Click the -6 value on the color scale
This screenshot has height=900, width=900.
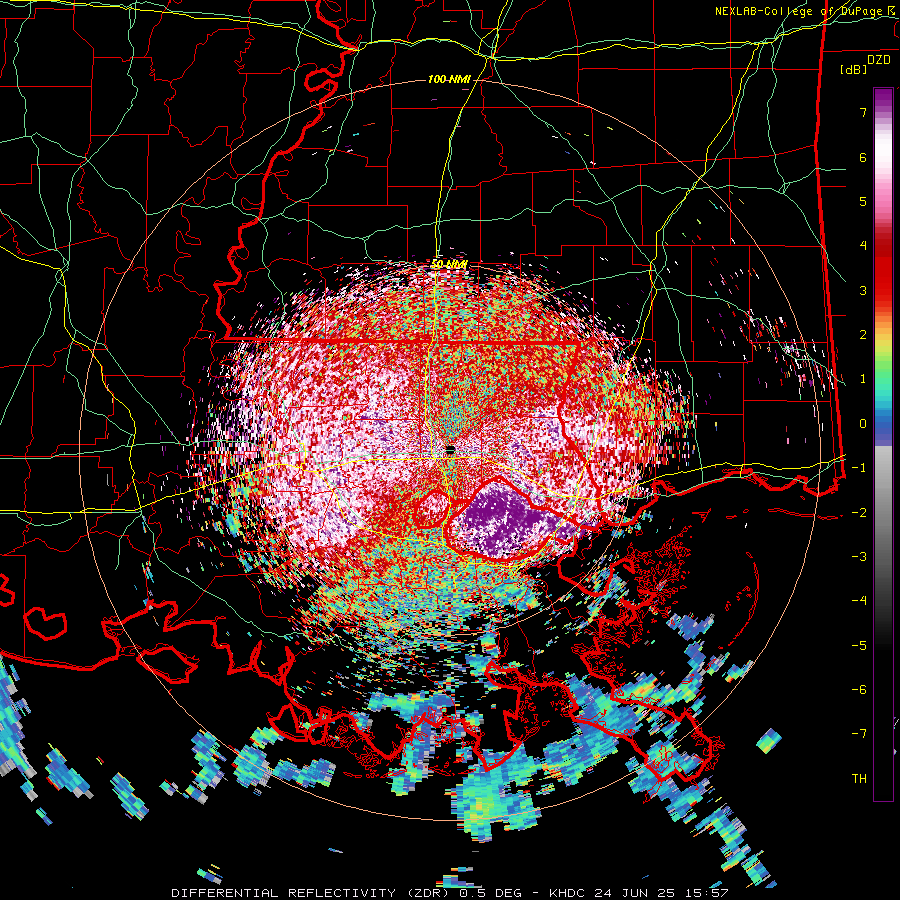[859, 690]
